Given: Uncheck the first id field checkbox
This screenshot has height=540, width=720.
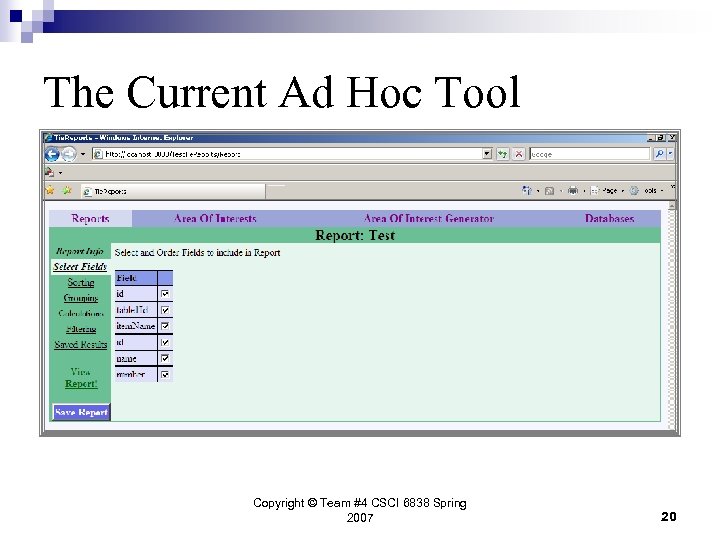Looking at the screenshot, I should 165,293.
